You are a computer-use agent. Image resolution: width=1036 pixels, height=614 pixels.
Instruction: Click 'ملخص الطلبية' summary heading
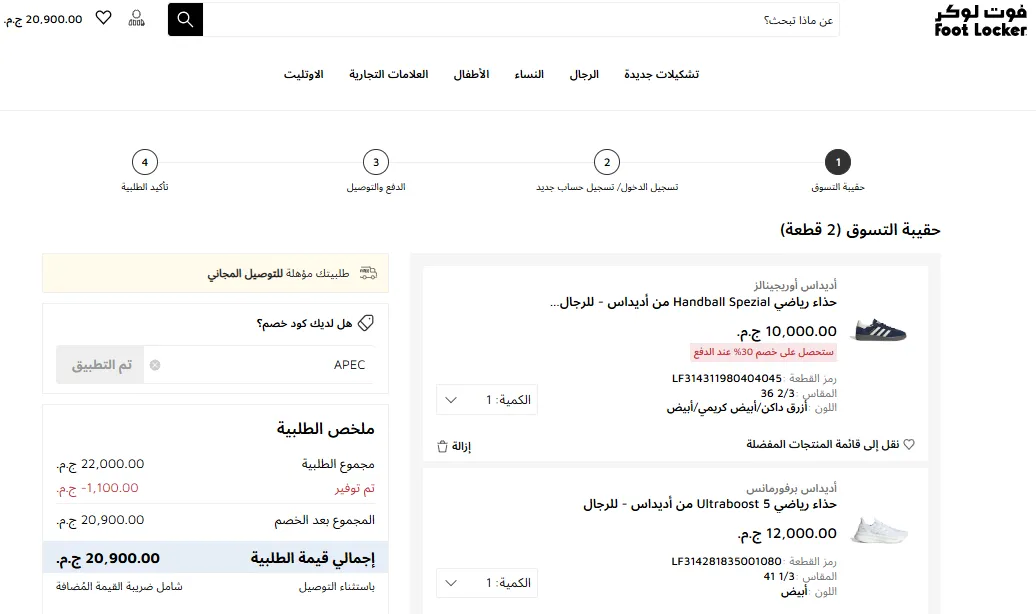326,429
